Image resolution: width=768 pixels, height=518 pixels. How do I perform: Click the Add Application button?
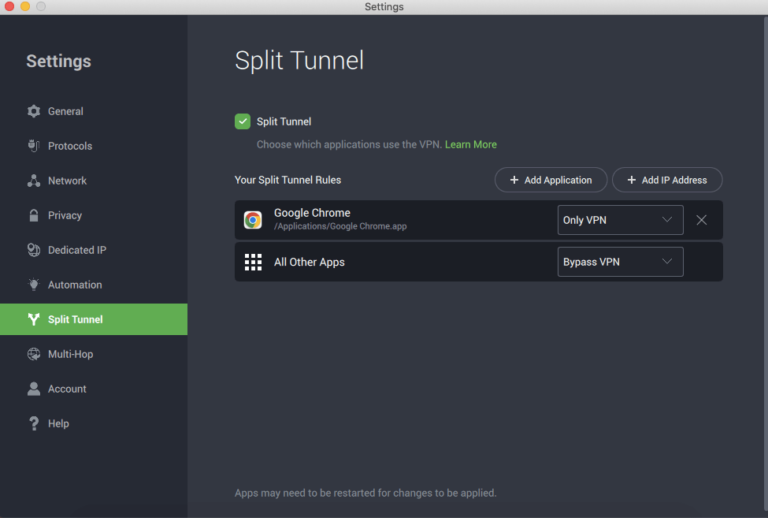pos(550,180)
